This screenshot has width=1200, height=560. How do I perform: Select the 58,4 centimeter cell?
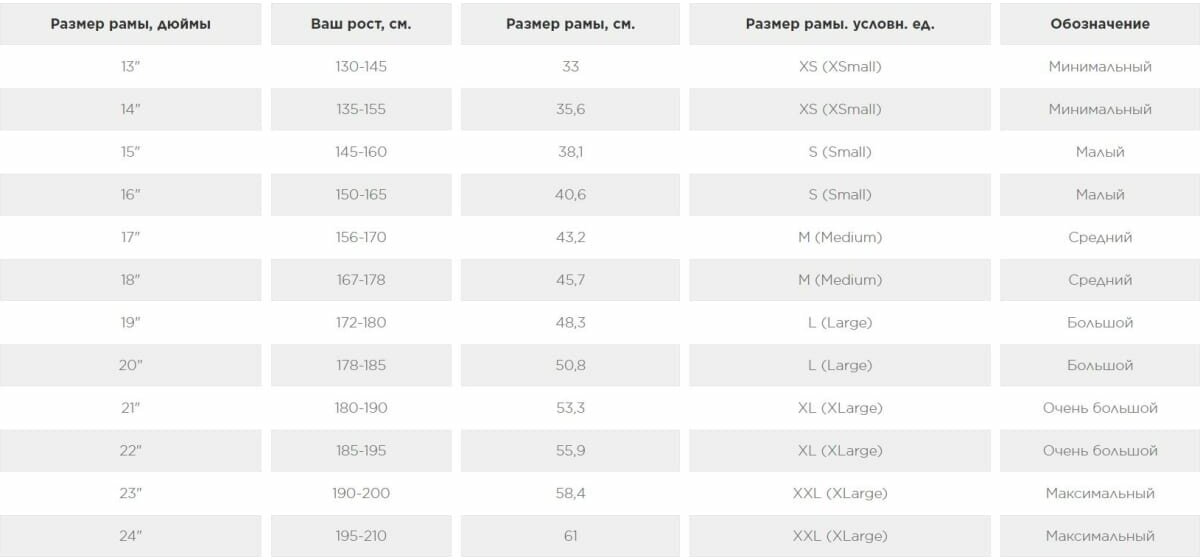[570, 494]
